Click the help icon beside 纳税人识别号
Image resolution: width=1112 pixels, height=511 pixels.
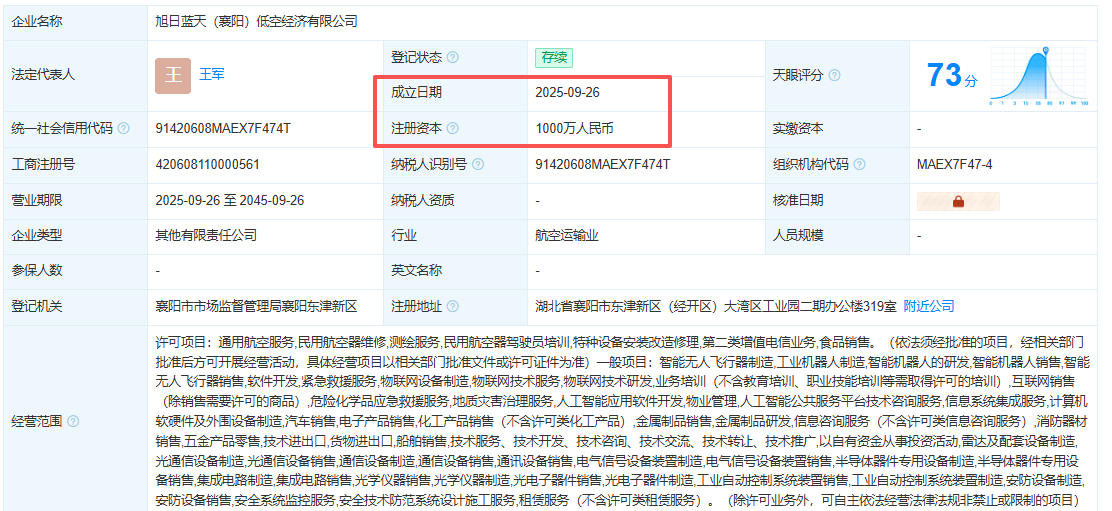pyautogui.click(x=478, y=164)
